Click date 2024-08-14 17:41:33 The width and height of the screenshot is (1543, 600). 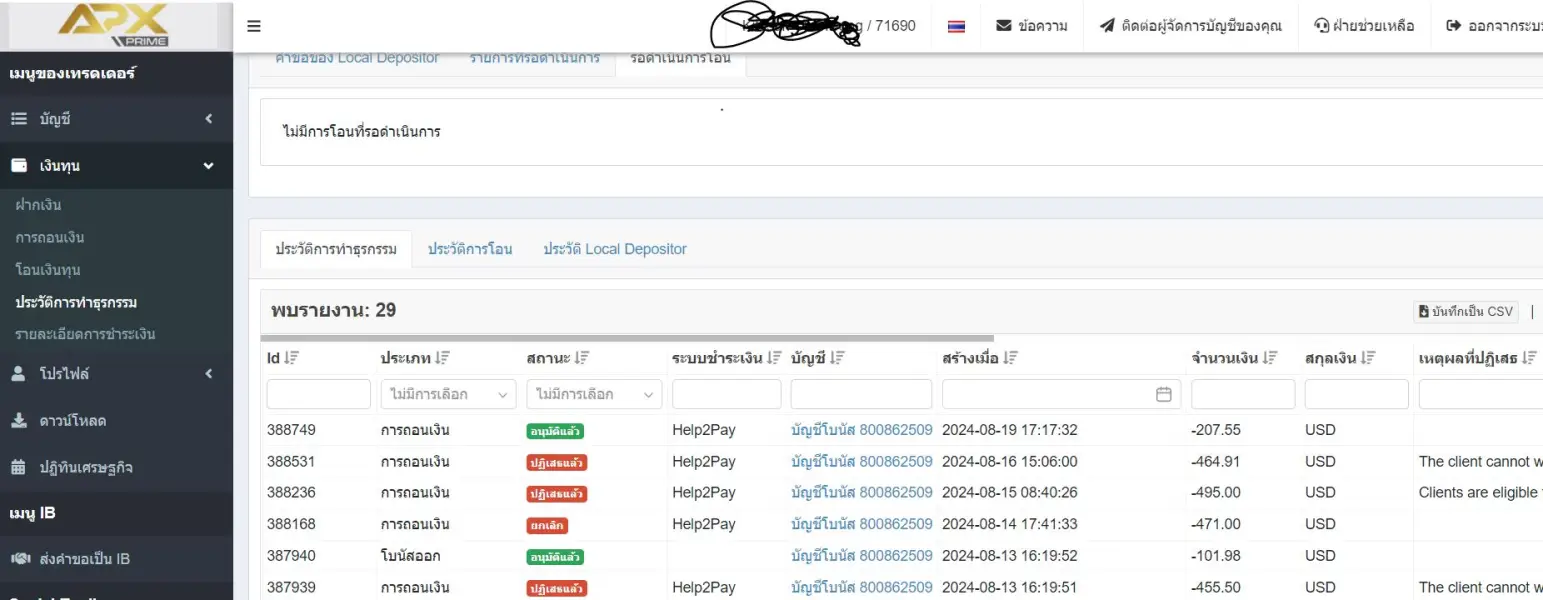1010,524
